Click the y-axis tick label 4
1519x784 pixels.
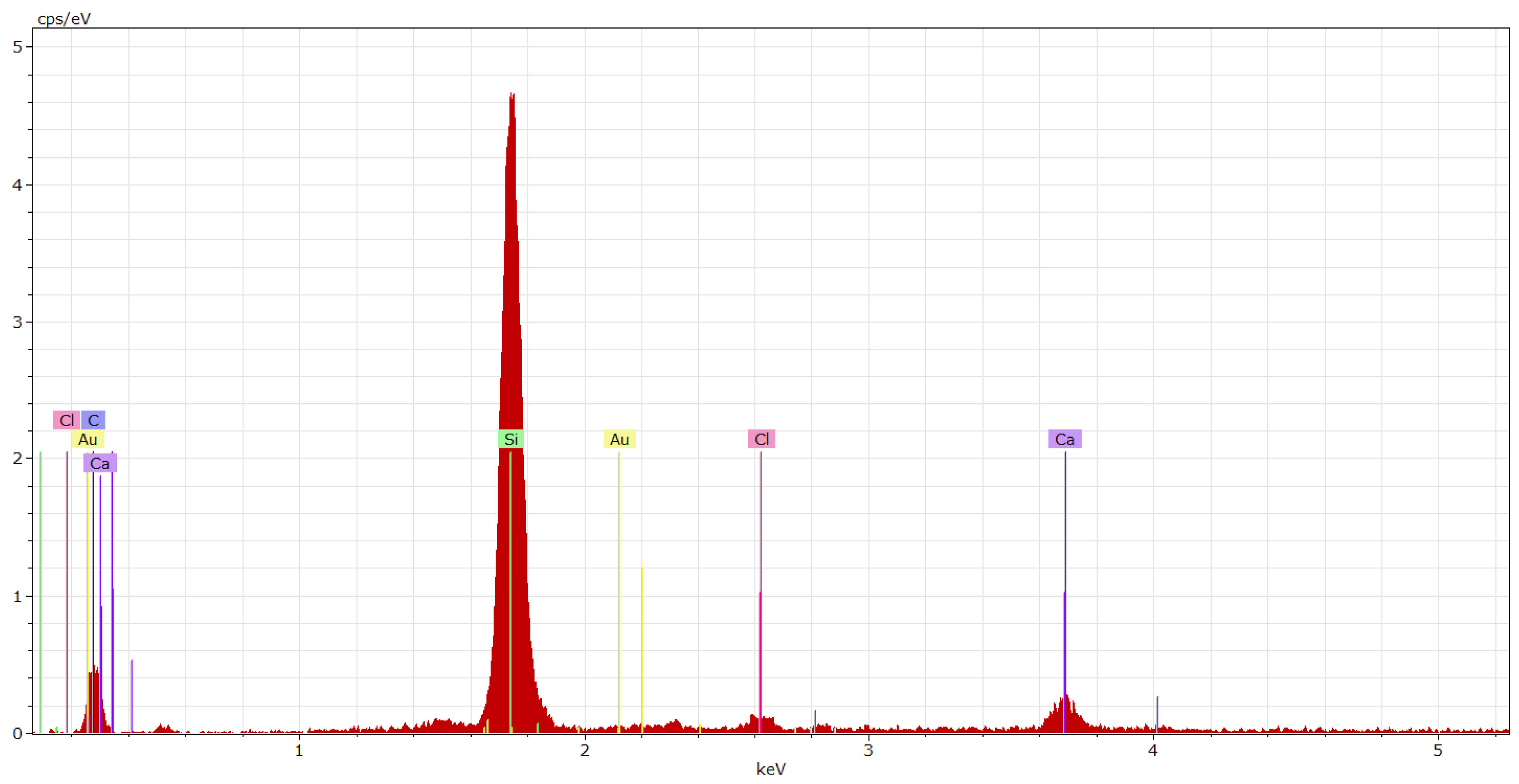click(17, 185)
